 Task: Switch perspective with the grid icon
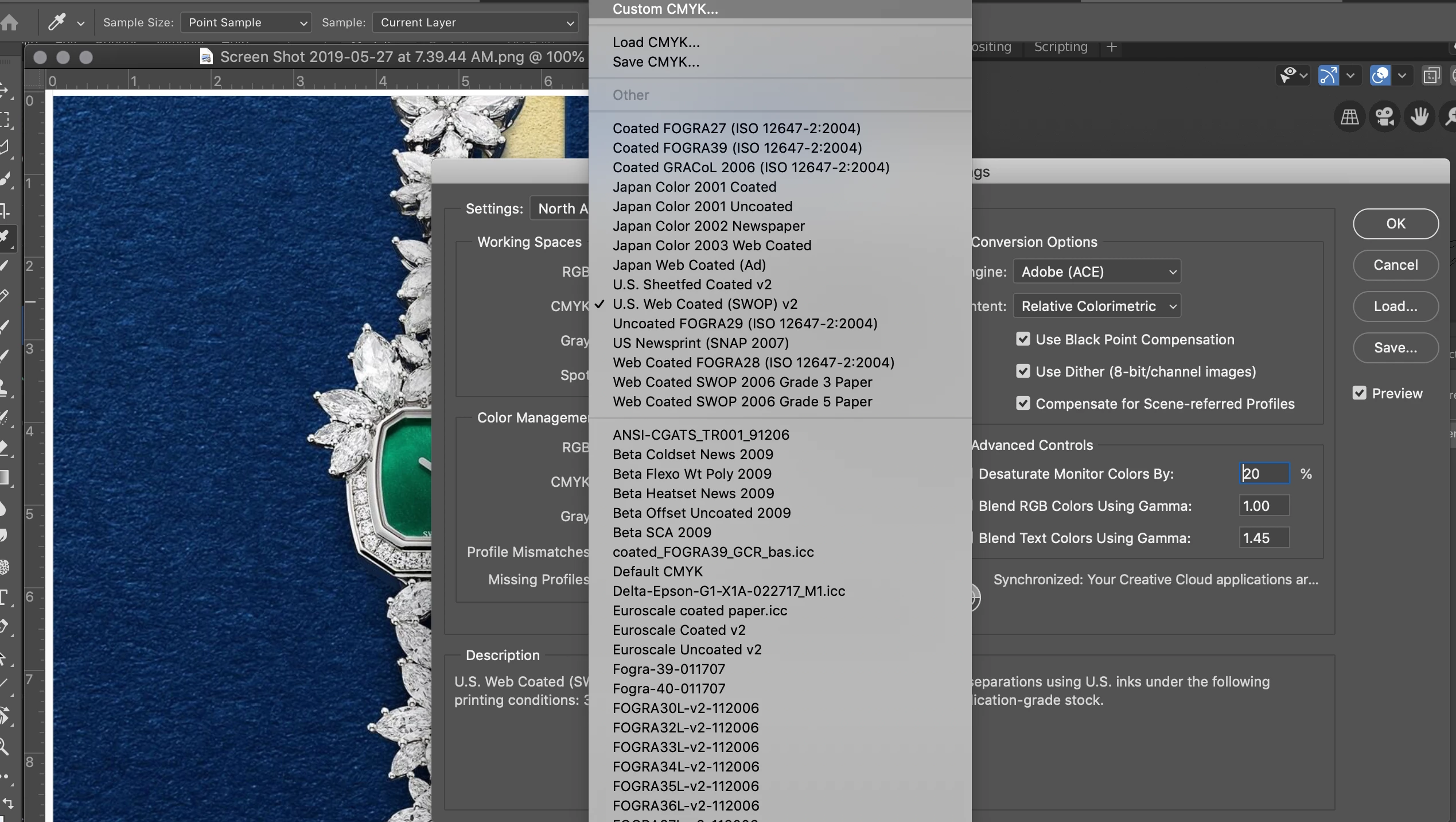click(x=1349, y=117)
